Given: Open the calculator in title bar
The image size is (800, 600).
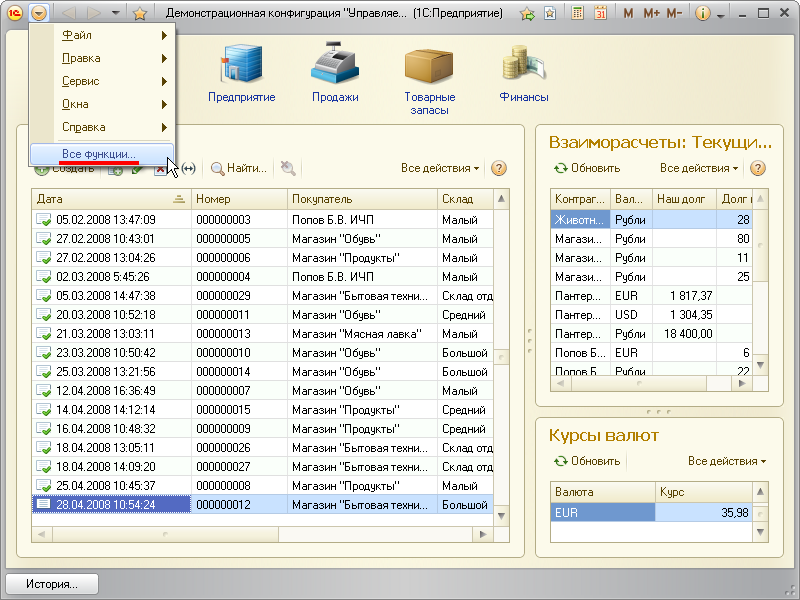Looking at the screenshot, I should (x=578, y=13).
